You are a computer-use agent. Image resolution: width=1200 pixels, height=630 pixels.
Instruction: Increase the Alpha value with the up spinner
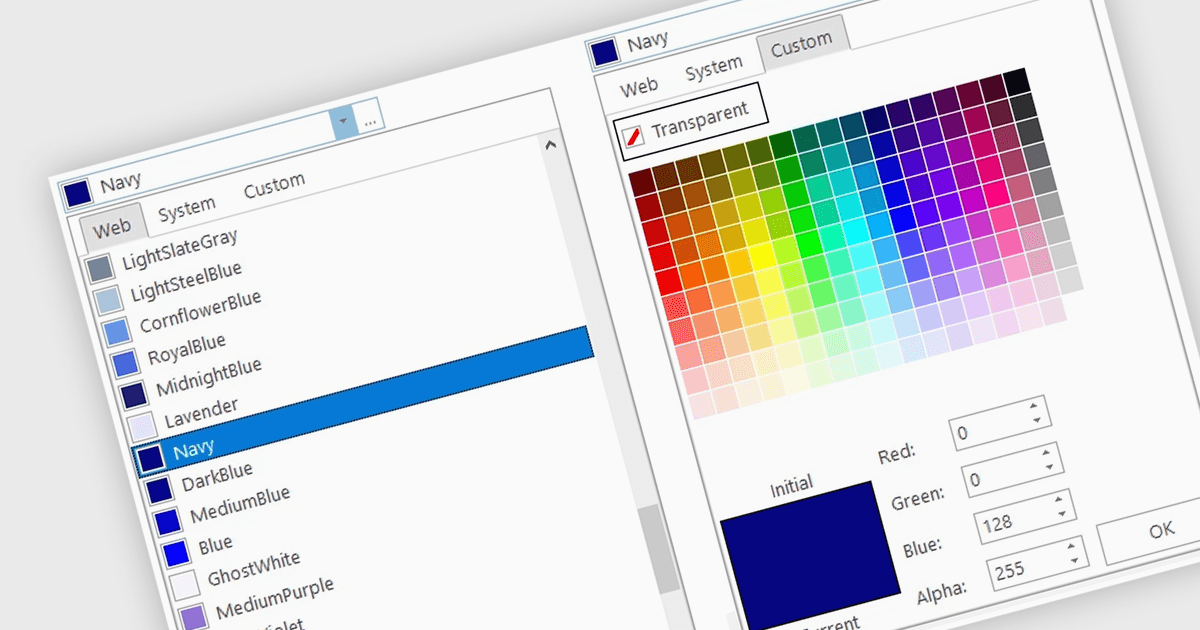[1071, 546]
